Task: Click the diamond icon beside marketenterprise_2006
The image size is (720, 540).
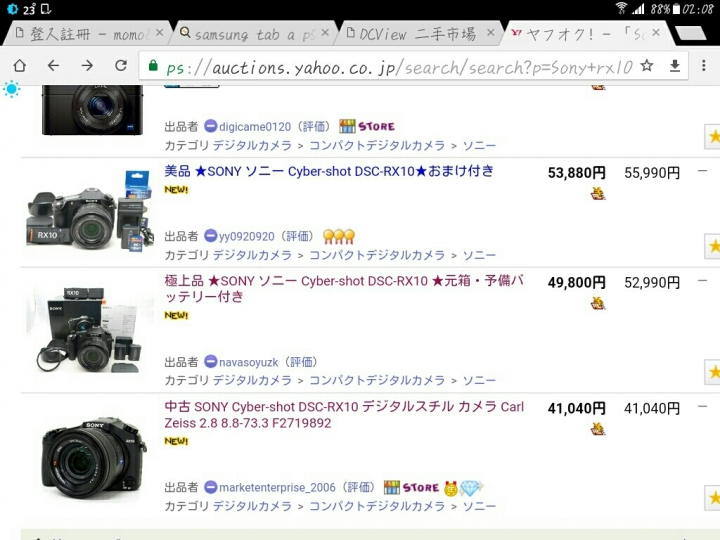Action: [x=471, y=488]
